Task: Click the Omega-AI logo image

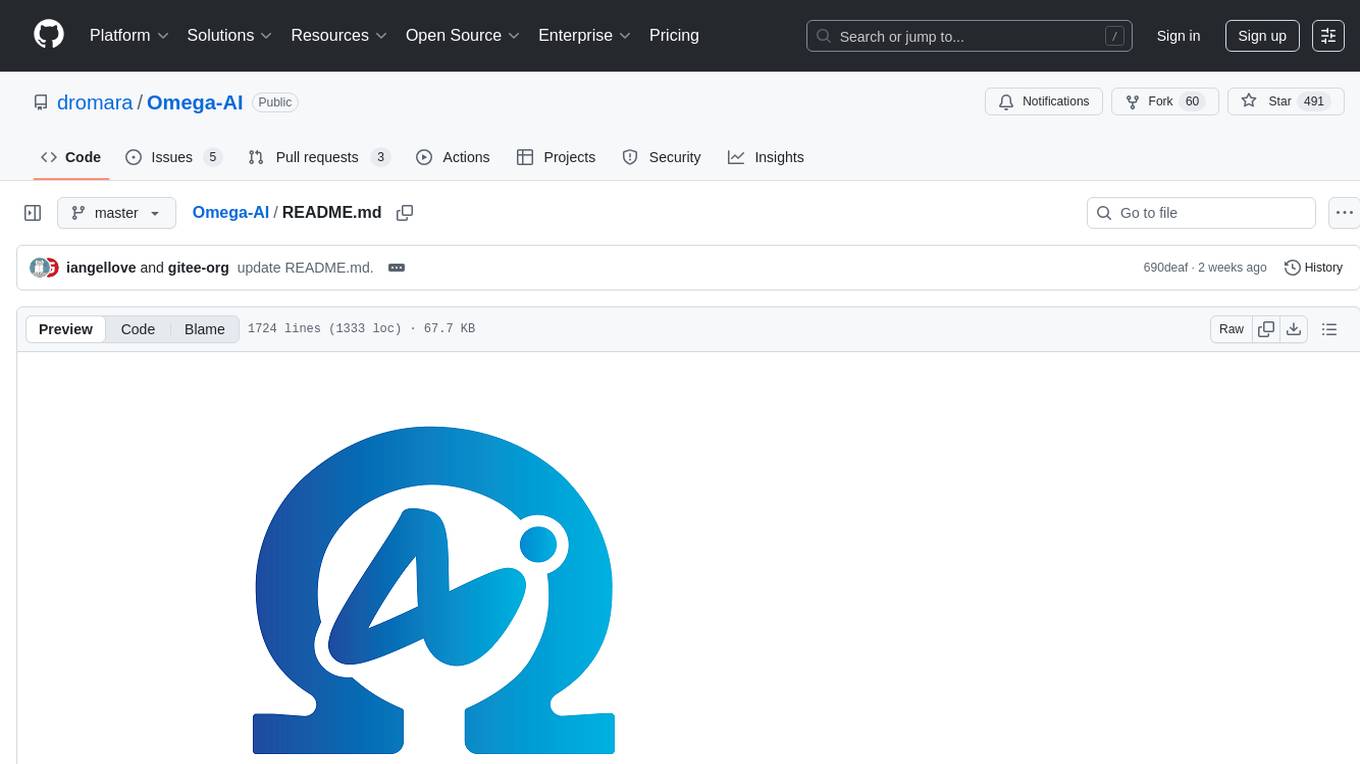Action: (x=434, y=590)
